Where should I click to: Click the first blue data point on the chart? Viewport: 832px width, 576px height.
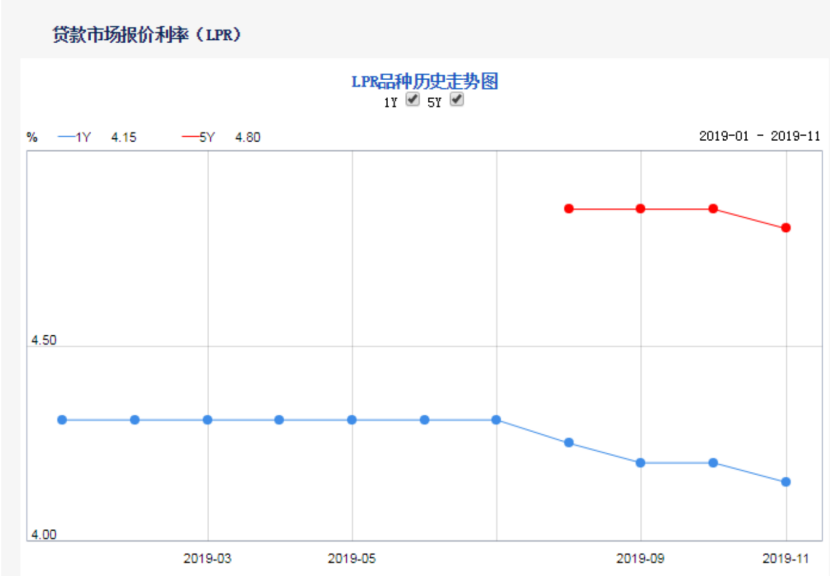62,420
